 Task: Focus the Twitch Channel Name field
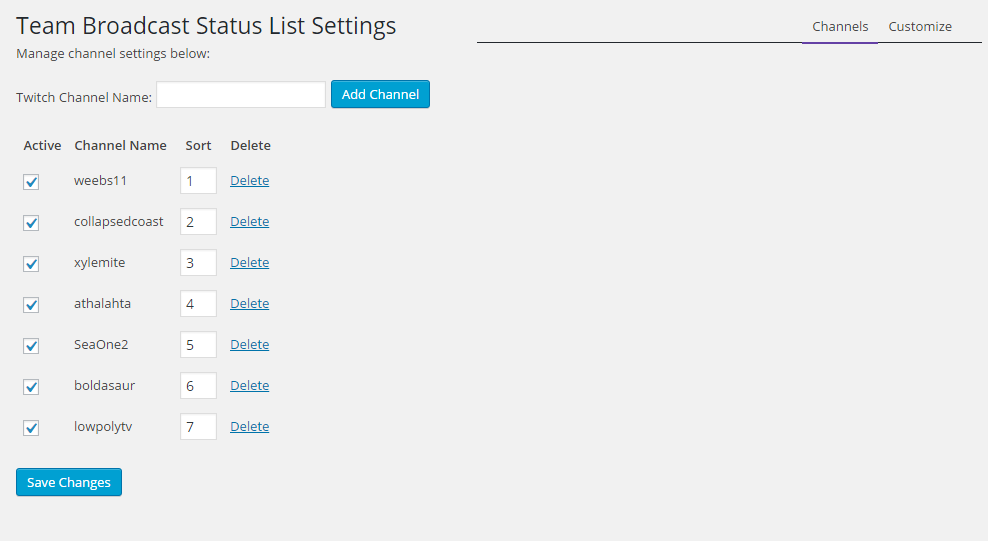[x=241, y=95]
